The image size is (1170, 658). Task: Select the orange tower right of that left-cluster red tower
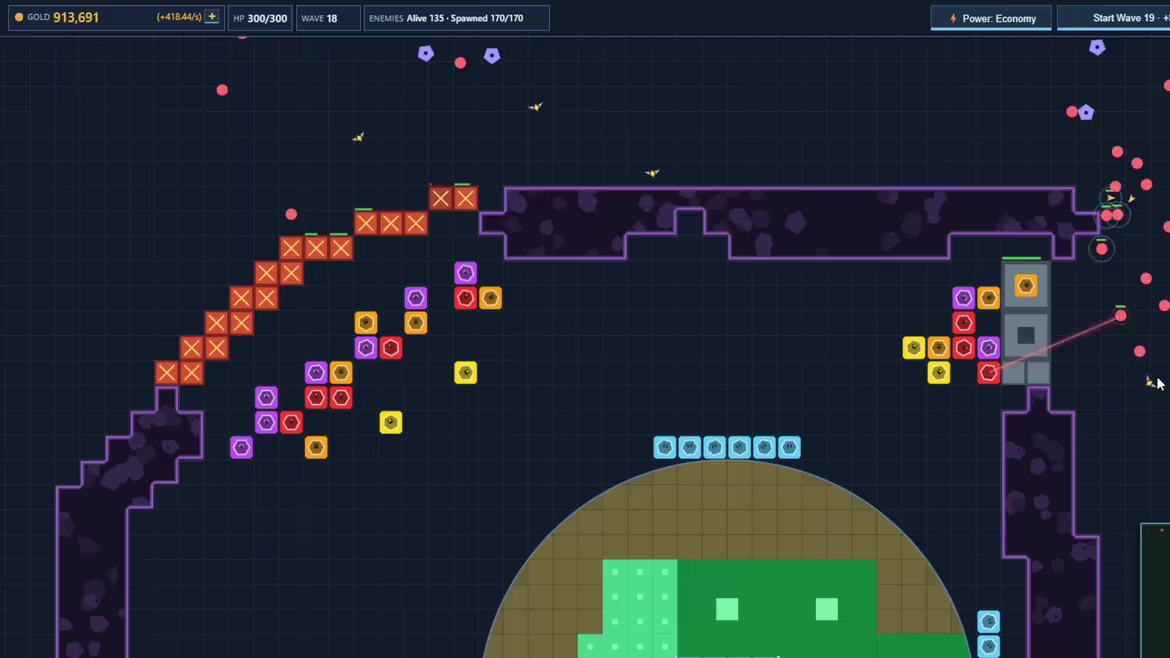tap(490, 298)
